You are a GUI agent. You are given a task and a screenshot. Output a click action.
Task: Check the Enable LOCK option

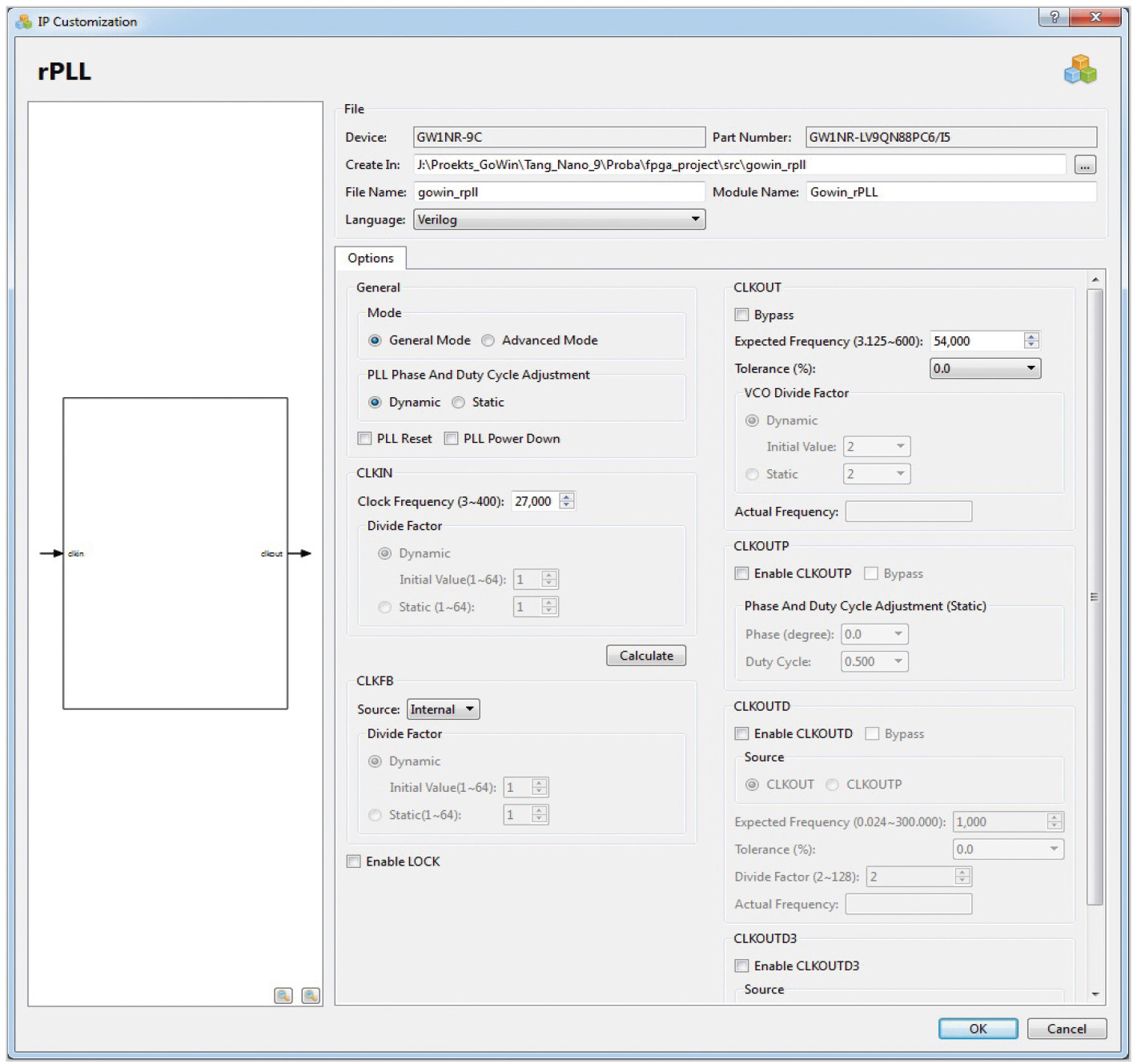click(354, 861)
